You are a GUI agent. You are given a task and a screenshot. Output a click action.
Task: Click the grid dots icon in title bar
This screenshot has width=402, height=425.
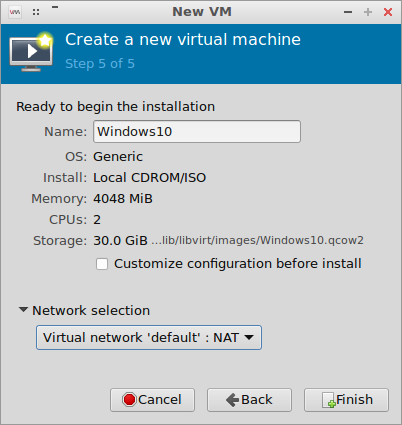pyautogui.click(x=36, y=12)
